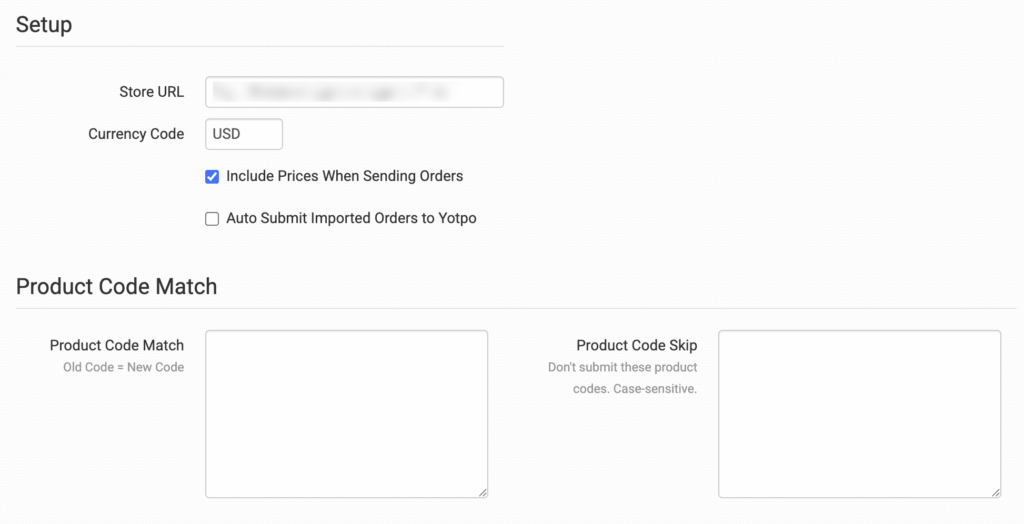Uncheck Include Prices When Sending Orders checkbox
This screenshot has height=524, width=1024.
click(212, 177)
